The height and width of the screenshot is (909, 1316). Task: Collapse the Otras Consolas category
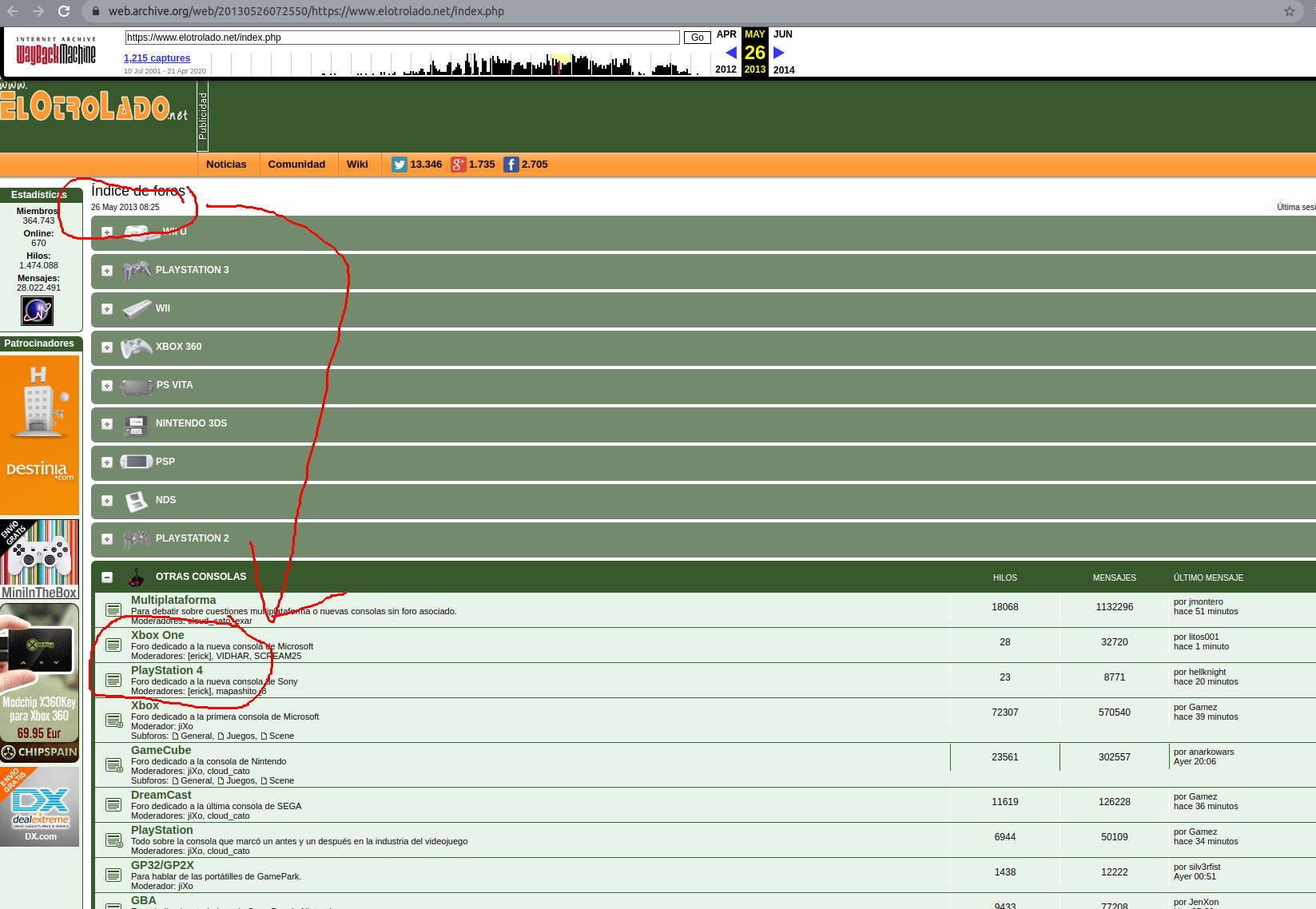click(x=107, y=578)
